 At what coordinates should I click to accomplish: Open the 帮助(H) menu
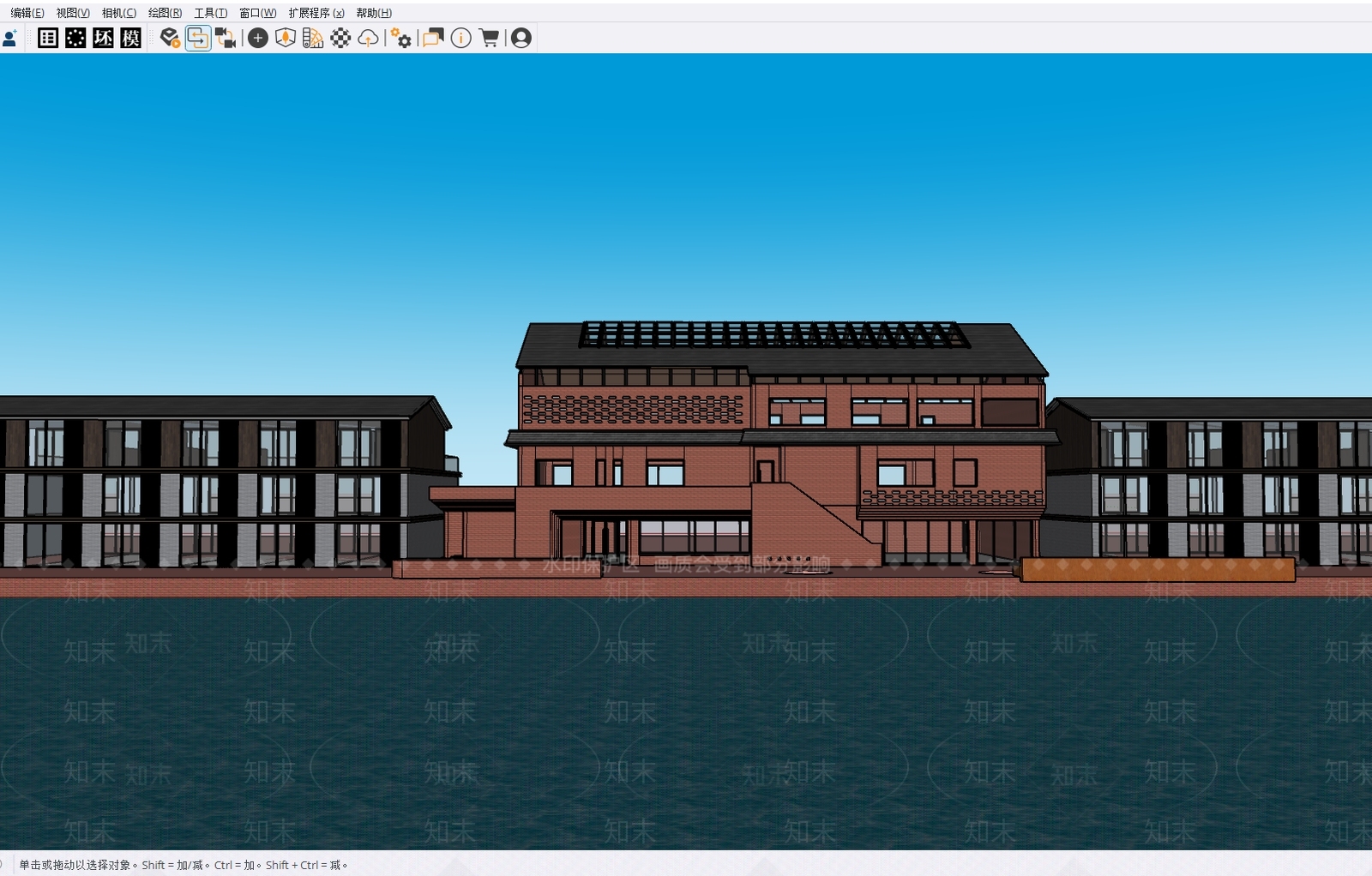pyautogui.click(x=374, y=13)
